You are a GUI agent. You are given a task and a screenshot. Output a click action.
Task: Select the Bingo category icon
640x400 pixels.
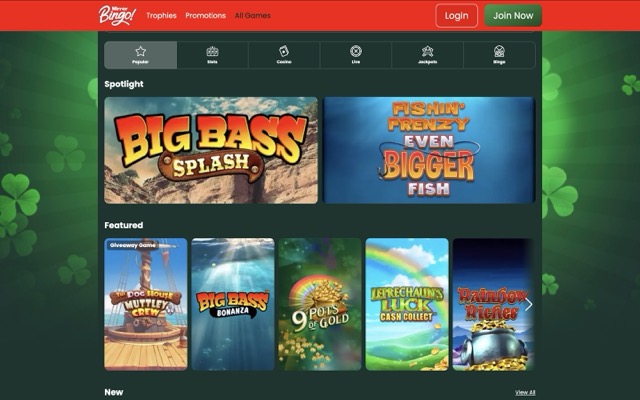click(499, 55)
